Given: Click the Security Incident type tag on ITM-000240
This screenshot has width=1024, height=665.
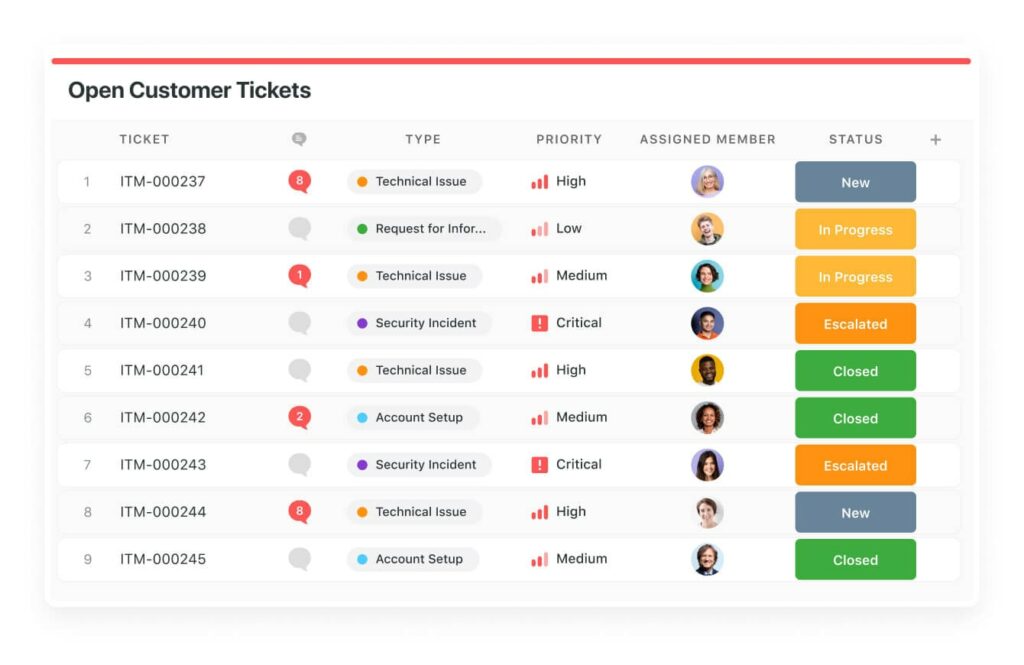Looking at the screenshot, I should point(419,323).
